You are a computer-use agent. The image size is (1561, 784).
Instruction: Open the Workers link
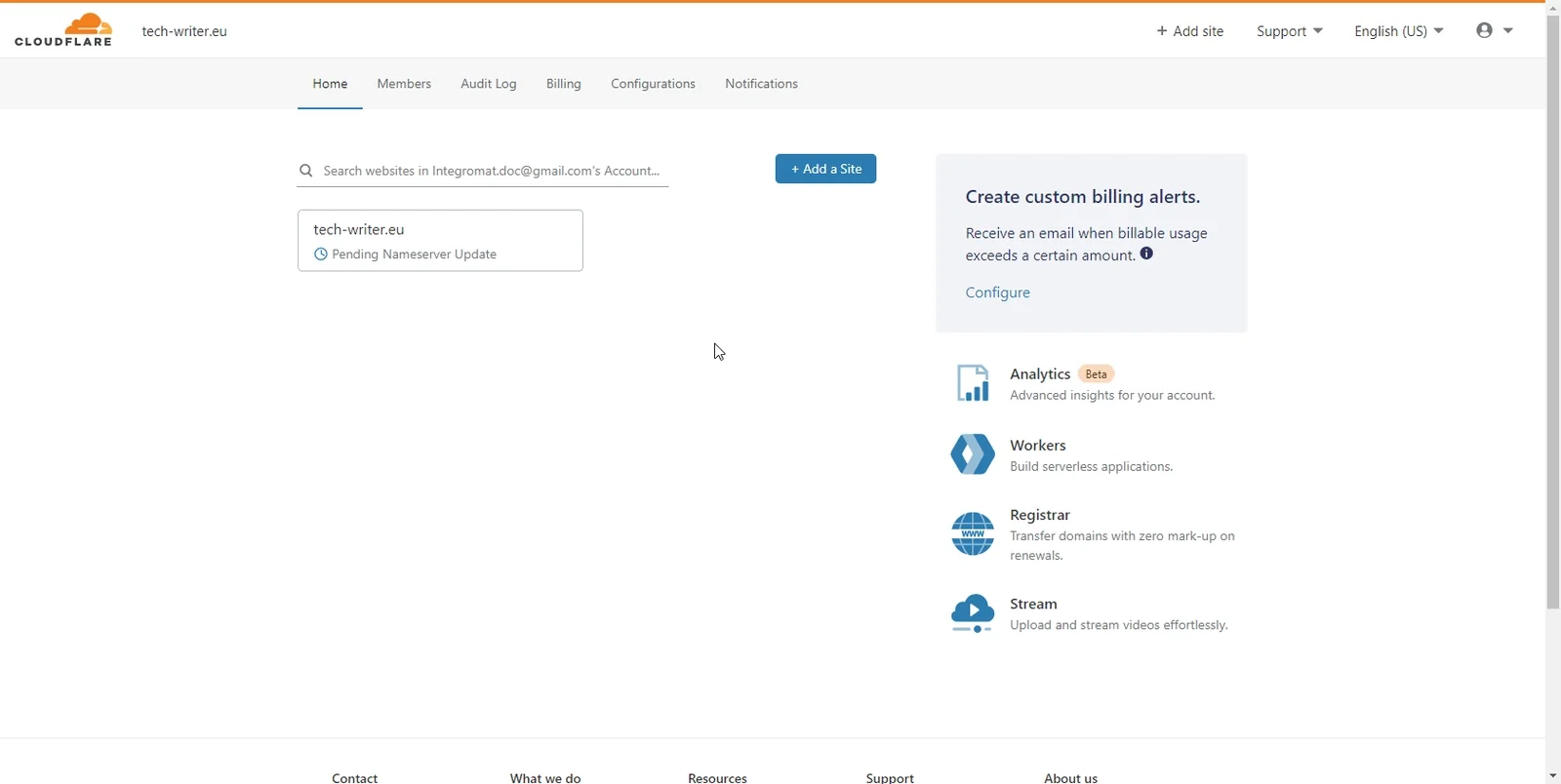1038,446
